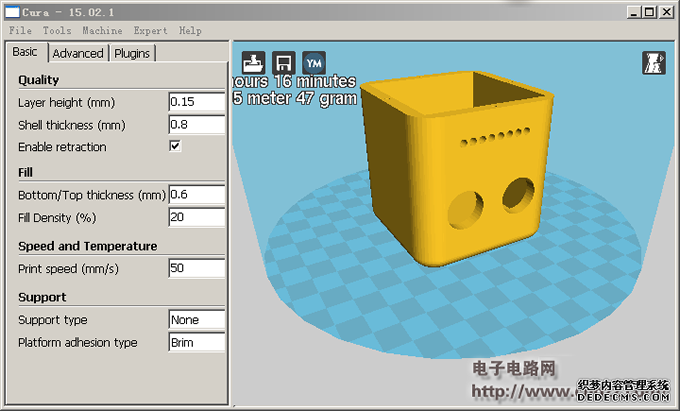This screenshot has width=680, height=411.
Task: Open the Help menu
Action: (190, 30)
